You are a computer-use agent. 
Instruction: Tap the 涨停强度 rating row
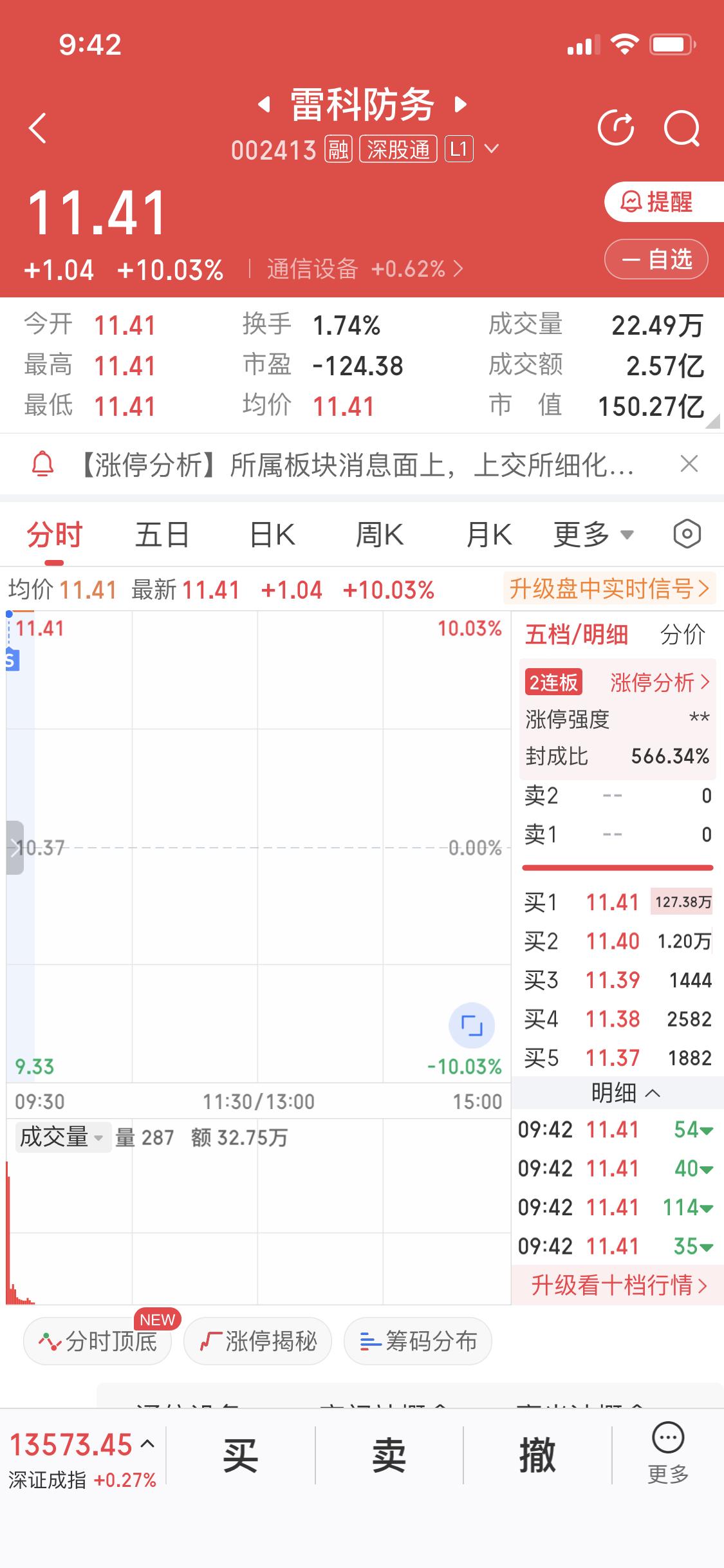pyautogui.click(x=618, y=718)
